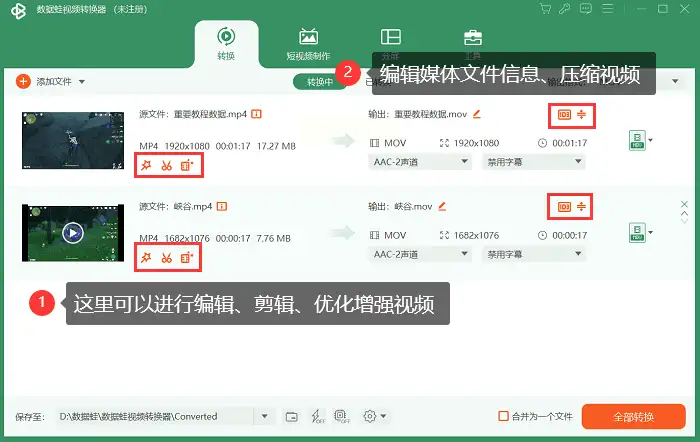Switch to the 转换 tab

click(226, 44)
